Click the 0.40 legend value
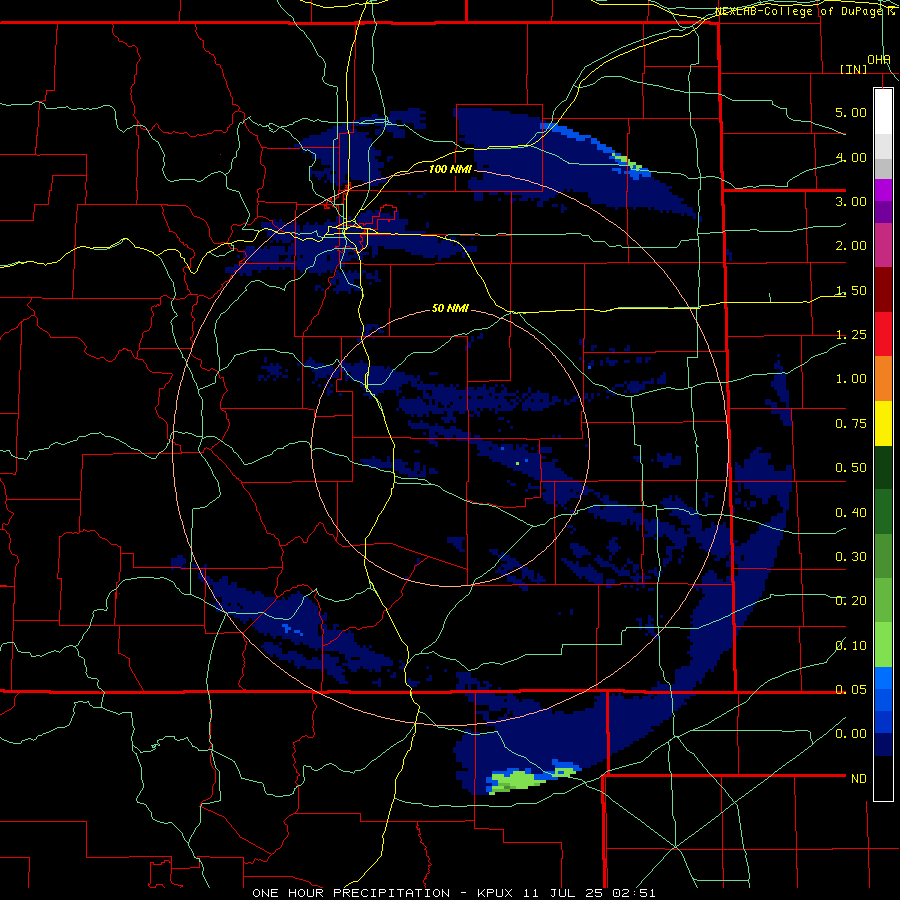Viewport: 900px width, 900px height. pyautogui.click(x=851, y=513)
